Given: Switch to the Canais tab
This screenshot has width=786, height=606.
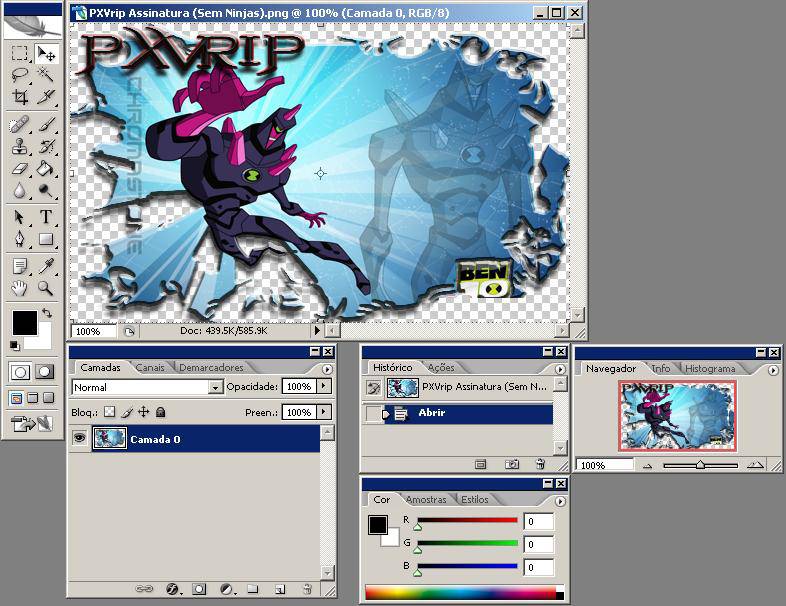Looking at the screenshot, I should point(150,367).
